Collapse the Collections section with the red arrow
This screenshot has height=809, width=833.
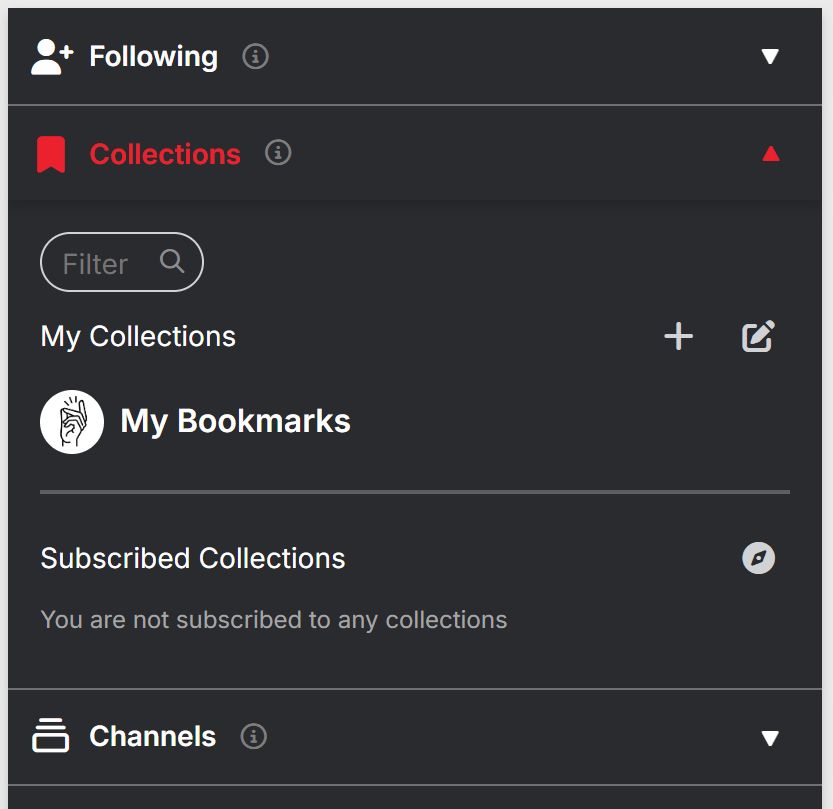pyautogui.click(x=770, y=154)
